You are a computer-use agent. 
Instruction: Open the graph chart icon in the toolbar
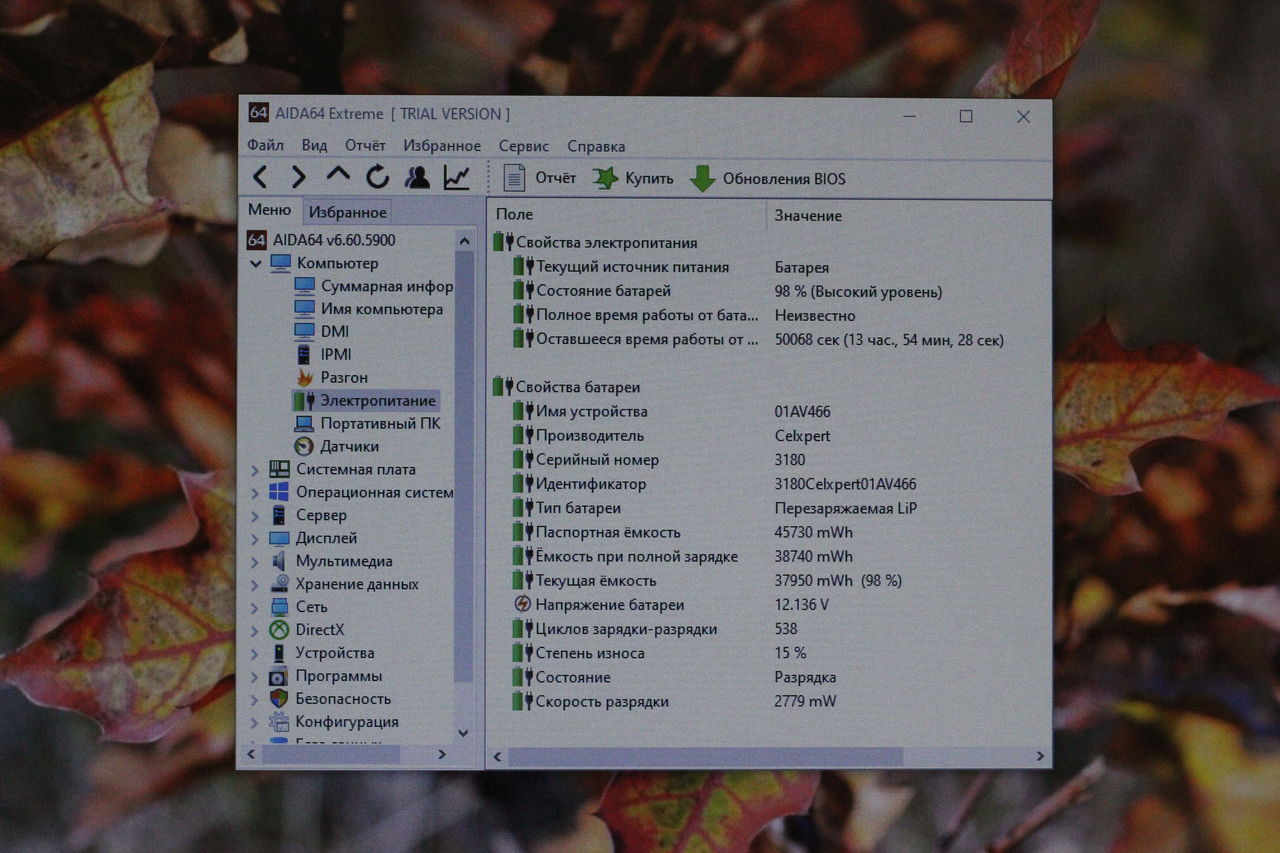click(x=457, y=178)
